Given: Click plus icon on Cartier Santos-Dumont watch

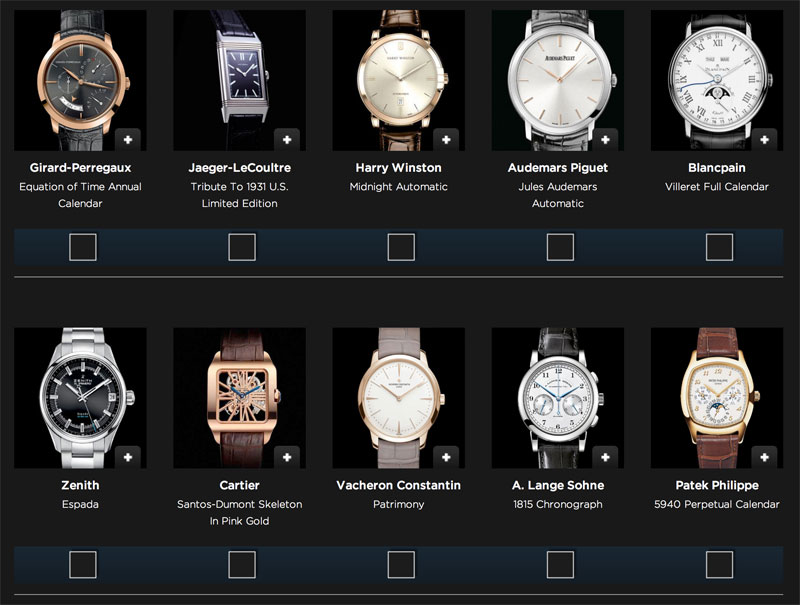Looking at the screenshot, I should (287, 457).
